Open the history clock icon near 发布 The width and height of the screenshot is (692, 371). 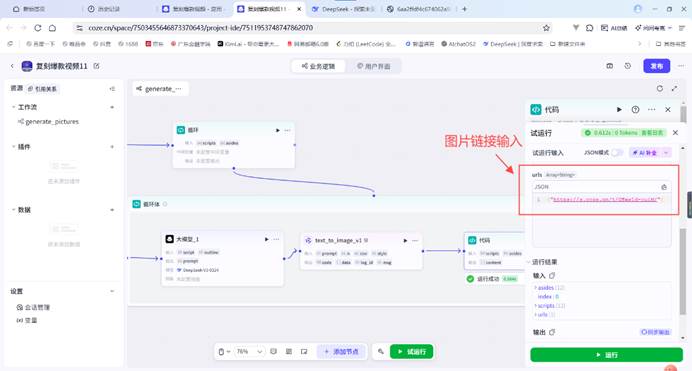click(x=628, y=66)
